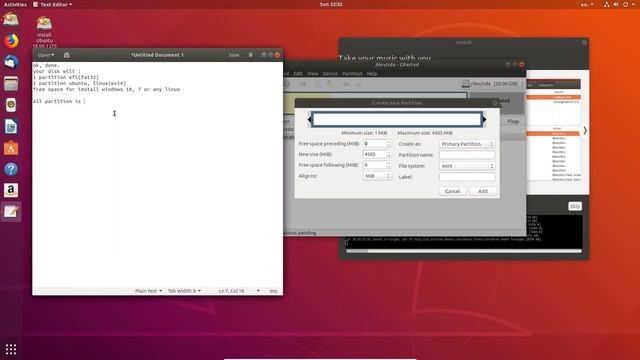Launch Rhythmbox from the dock
The width and height of the screenshot is (640, 360).
(11, 105)
